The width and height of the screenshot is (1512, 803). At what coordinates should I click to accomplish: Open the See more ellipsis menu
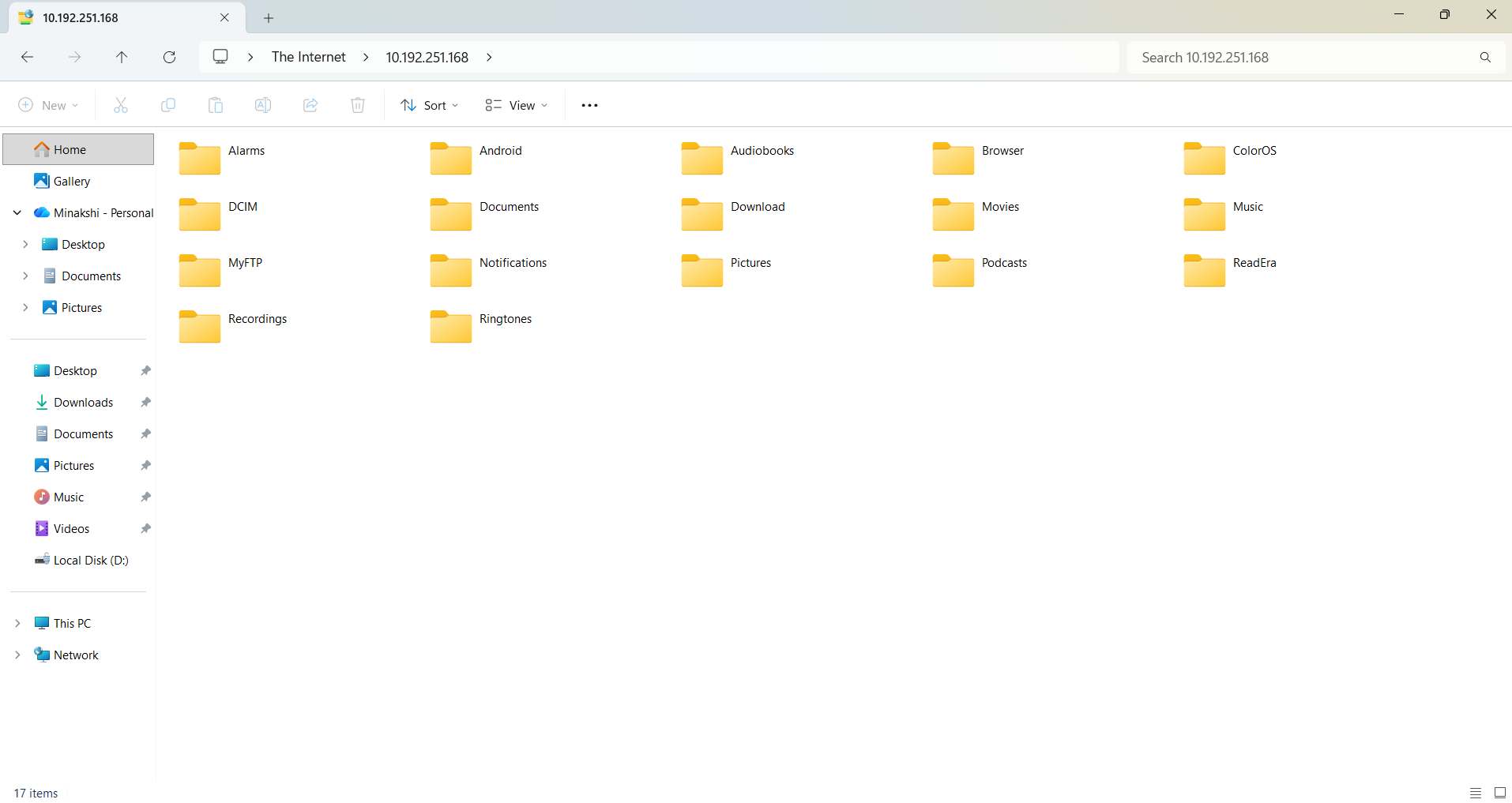(x=589, y=105)
